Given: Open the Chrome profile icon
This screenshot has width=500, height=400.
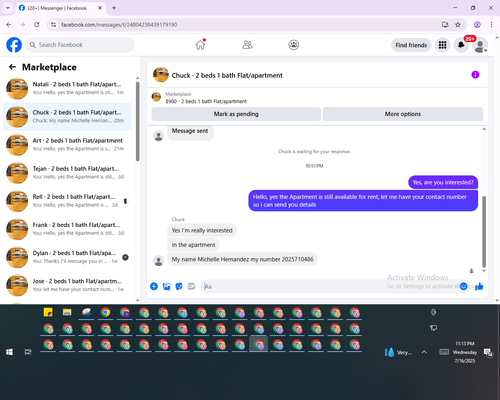Looking at the screenshot, I should click(x=477, y=25).
